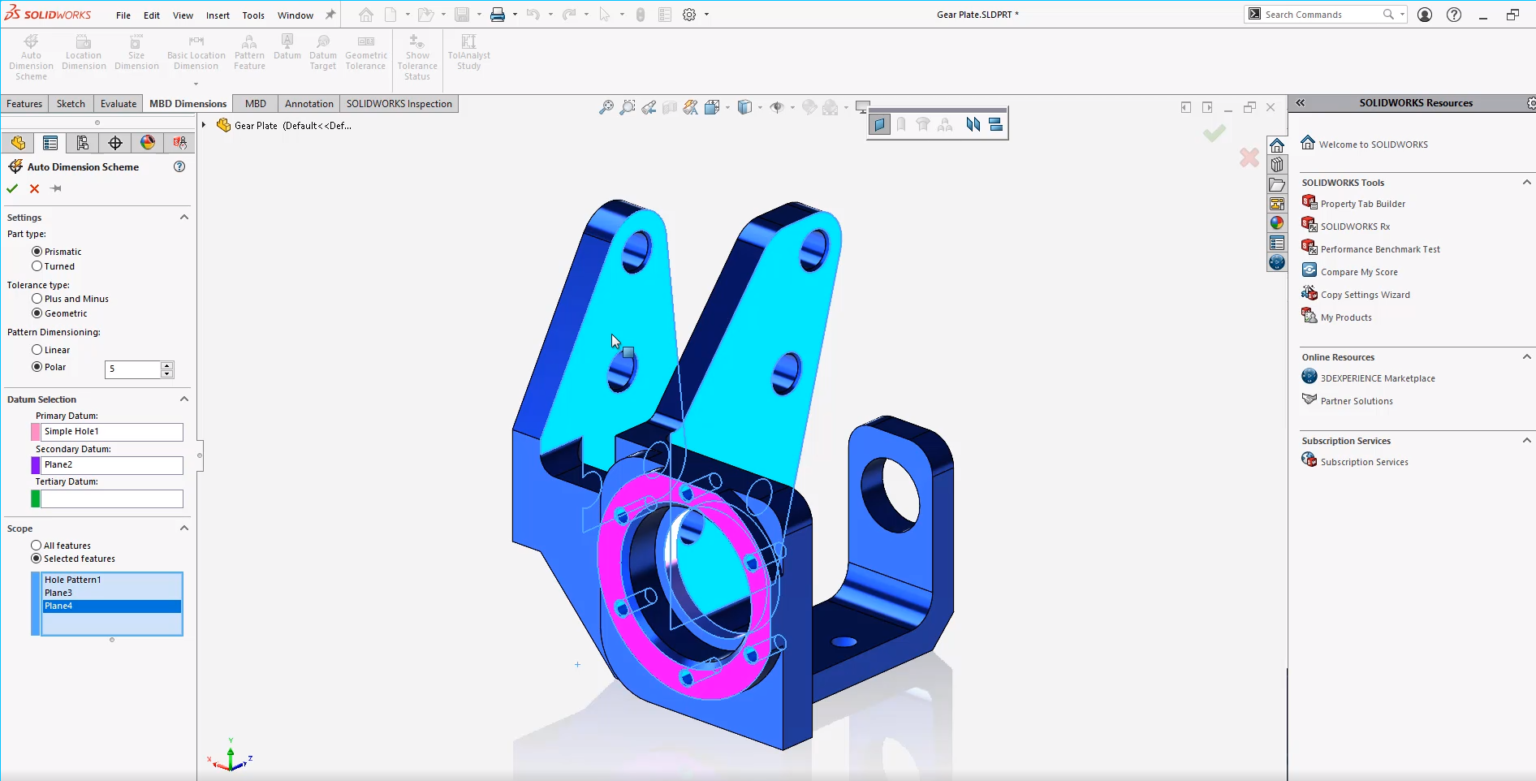Select the FeatureManager design tree icon
1536x781 pixels.
click(18, 142)
